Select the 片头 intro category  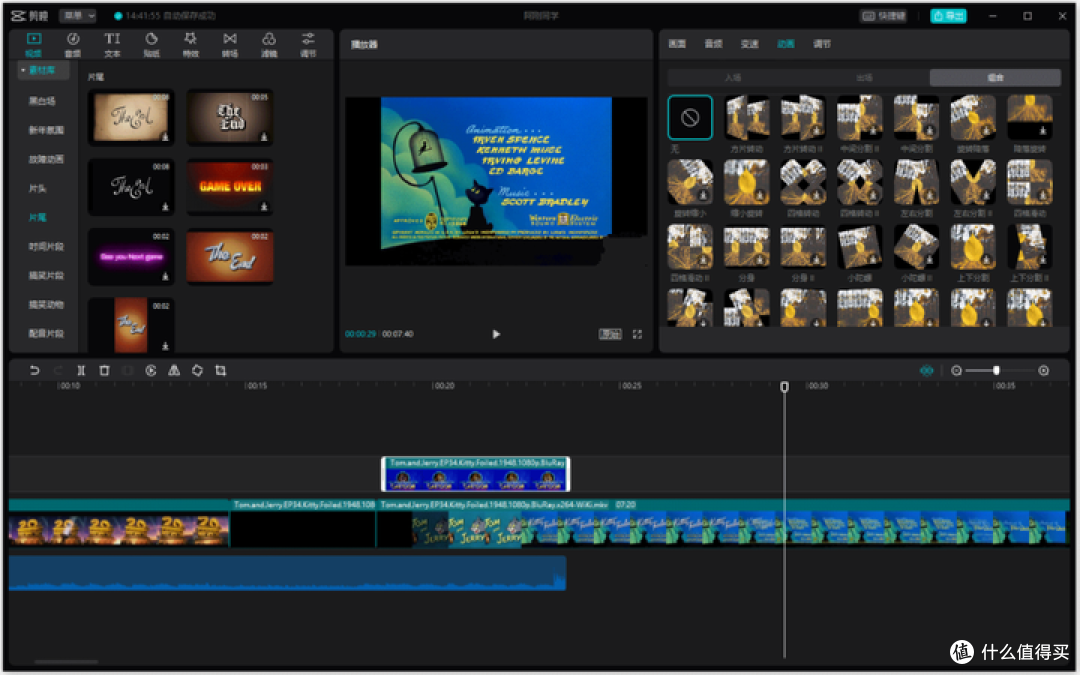coord(38,188)
